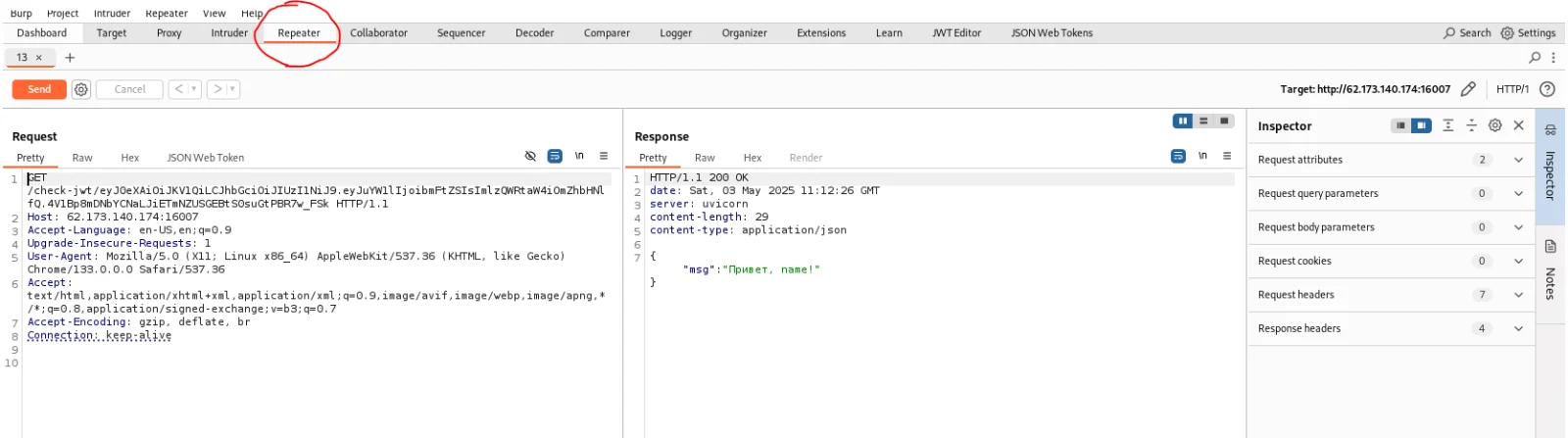Viewport: 1568px width, 438px height.
Task: Select the Request Raw view tab
Action: coord(82,158)
